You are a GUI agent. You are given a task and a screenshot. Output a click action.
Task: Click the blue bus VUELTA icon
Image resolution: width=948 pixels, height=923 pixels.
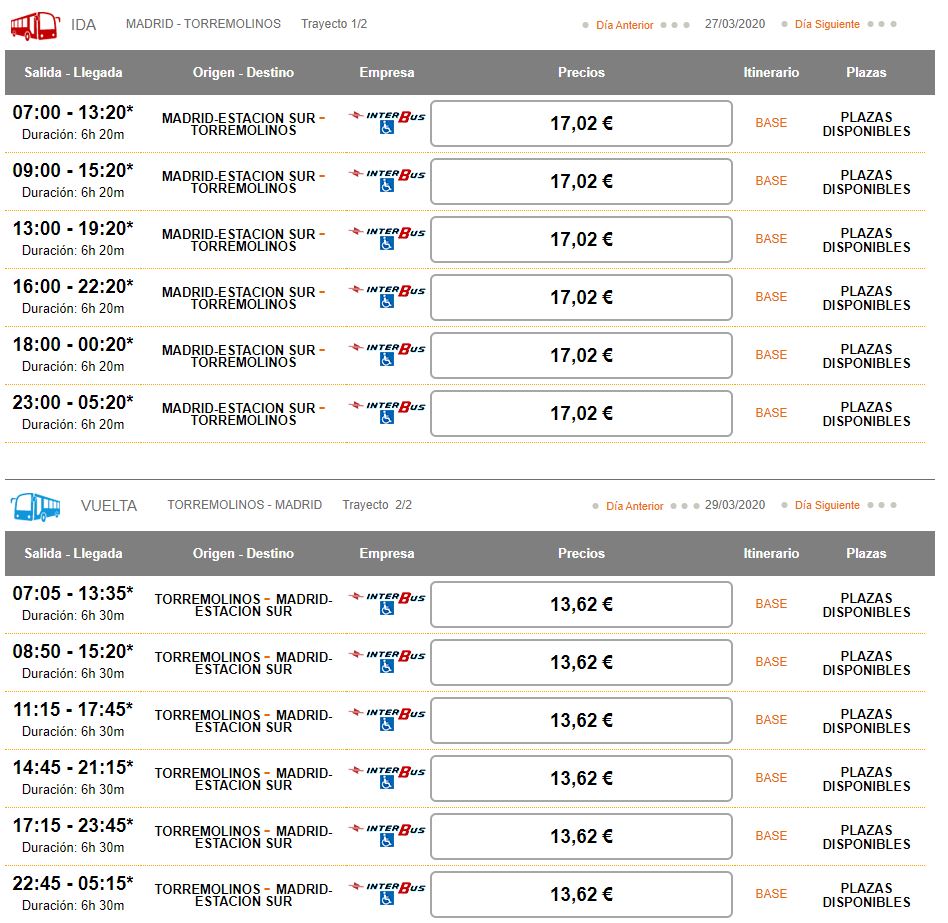36,507
